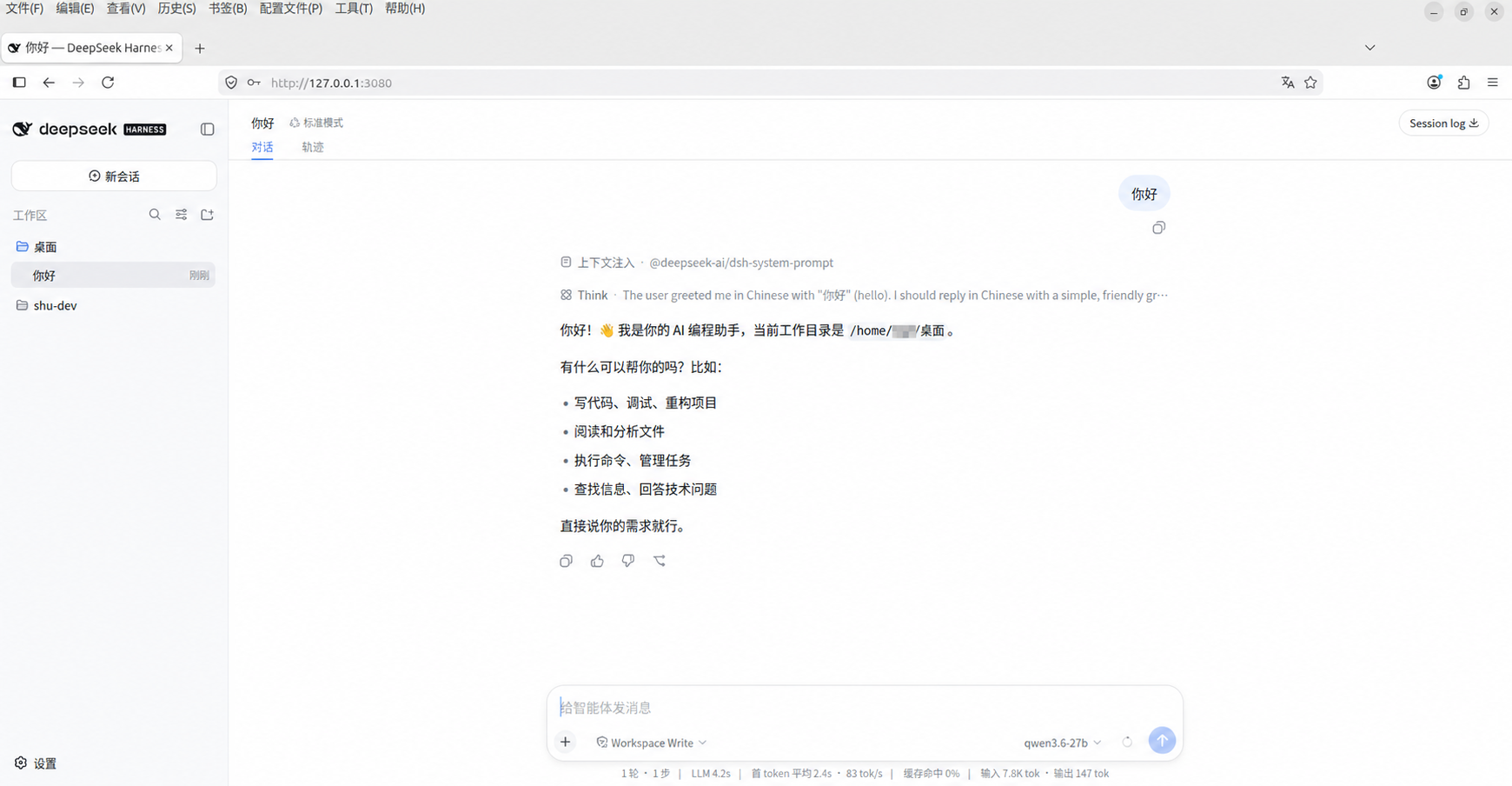Image resolution: width=1512 pixels, height=786 pixels.
Task: Click the branch icon below the reply
Action: pyautogui.click(x=660, y=561)
